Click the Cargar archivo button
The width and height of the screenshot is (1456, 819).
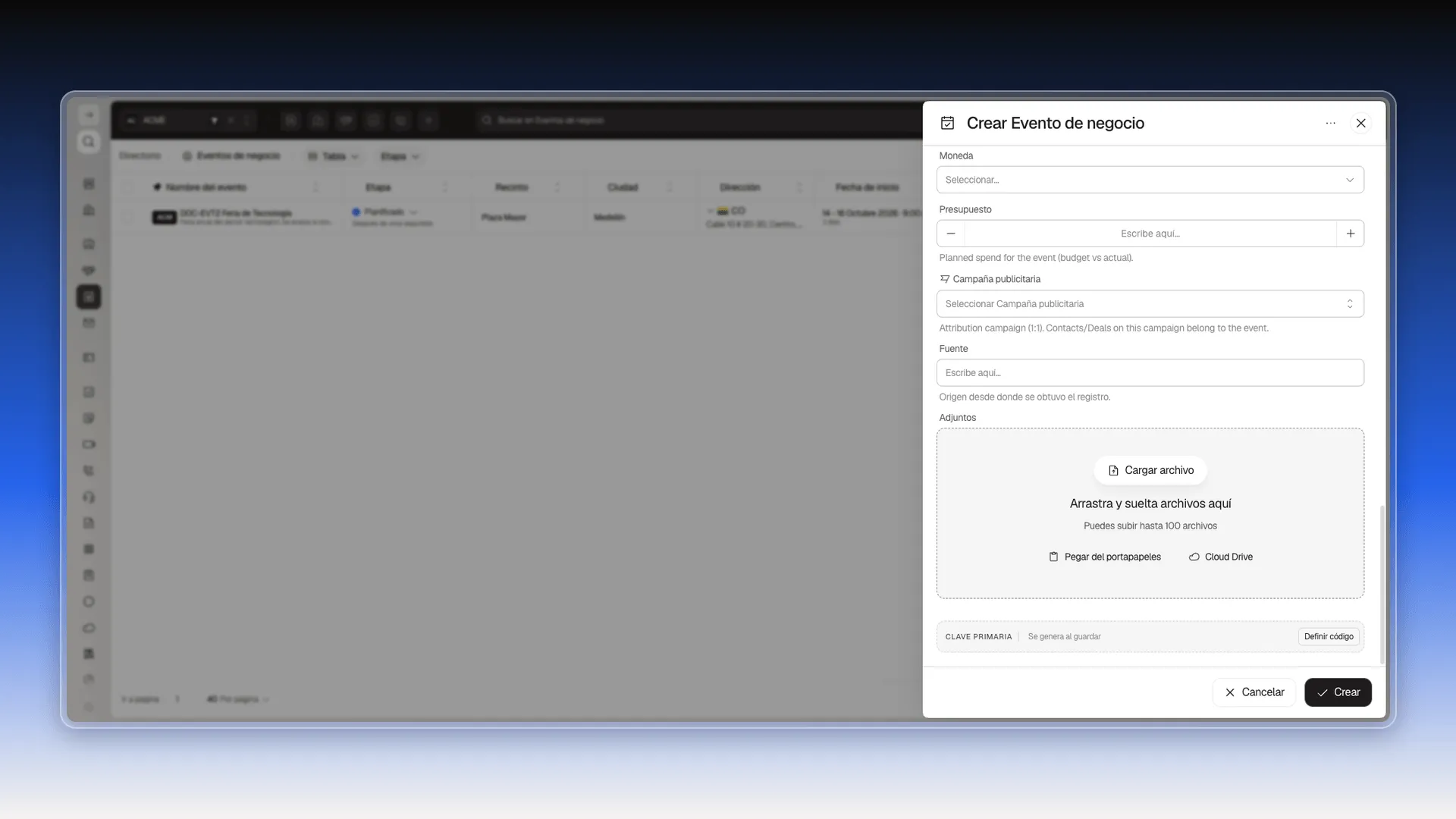point(1150,470)
